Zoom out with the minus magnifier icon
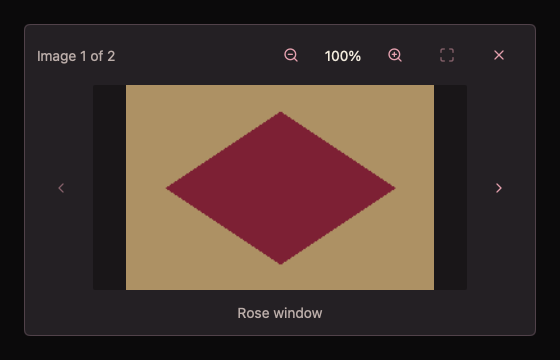This screenshot has height=360, width=560. click(x=291, y=55)
